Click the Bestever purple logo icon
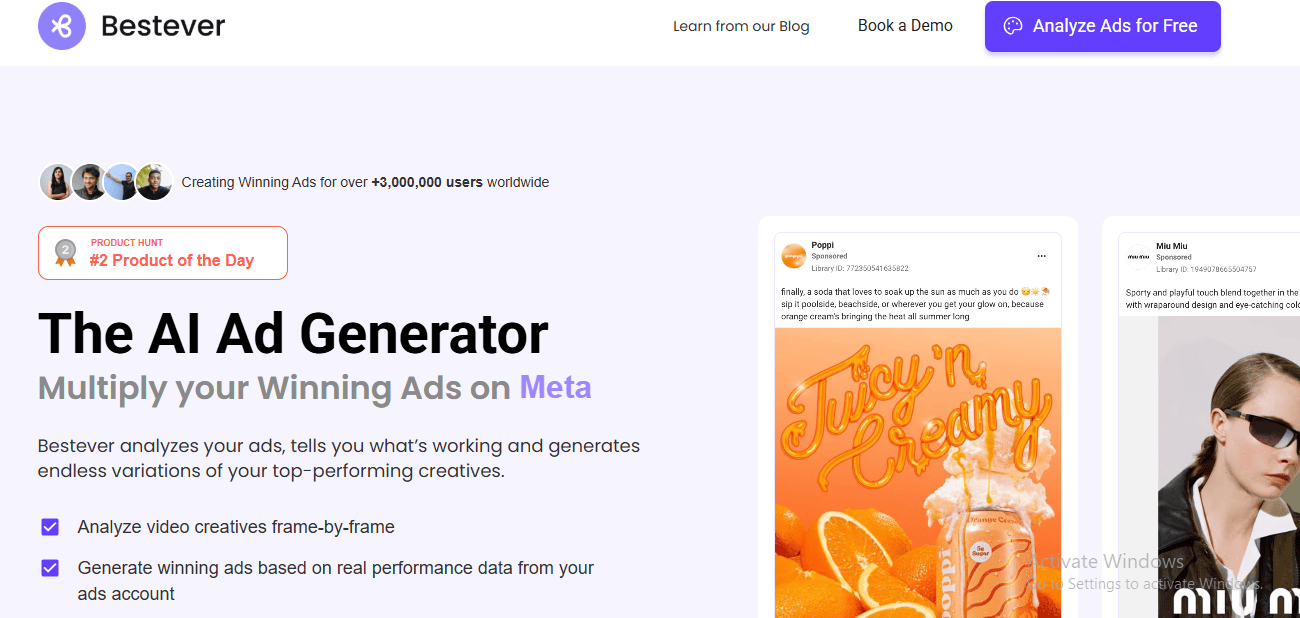 coord(62,26)
